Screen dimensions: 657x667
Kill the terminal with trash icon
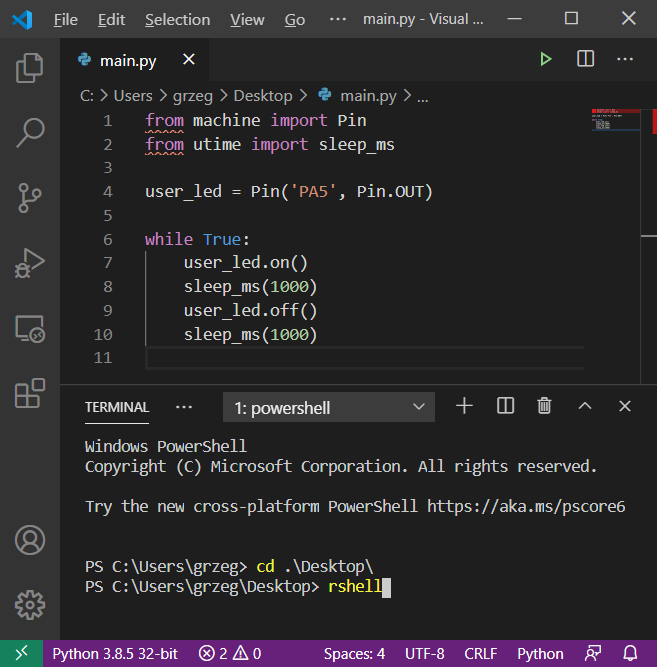pyautogui.click(x=544, y=406)
